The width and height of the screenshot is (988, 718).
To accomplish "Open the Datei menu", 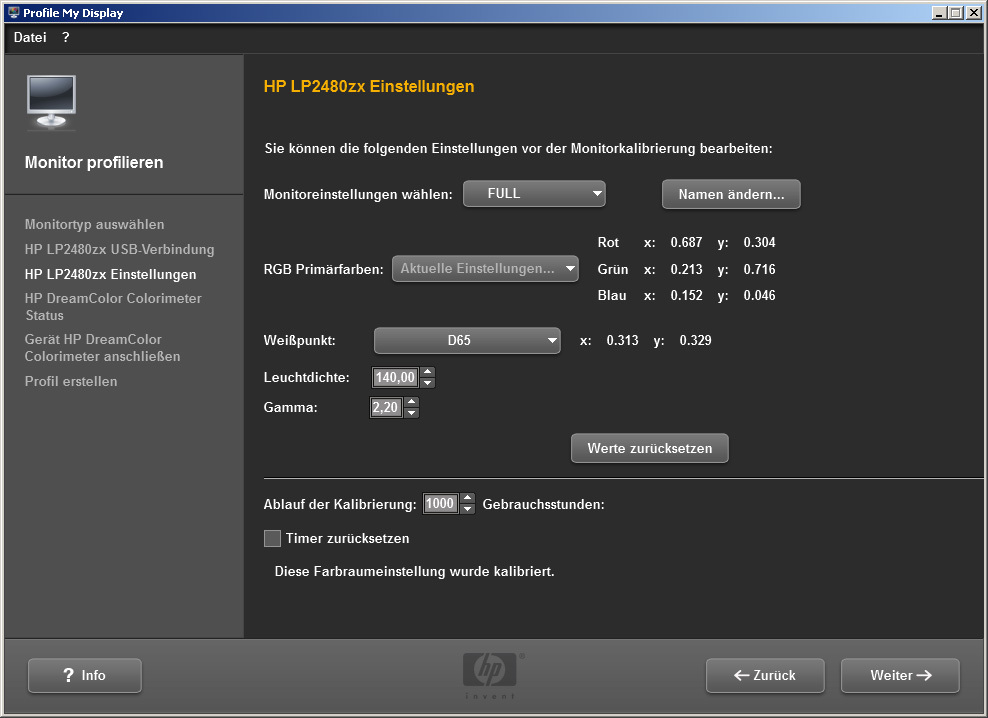I will coord(30,37).
